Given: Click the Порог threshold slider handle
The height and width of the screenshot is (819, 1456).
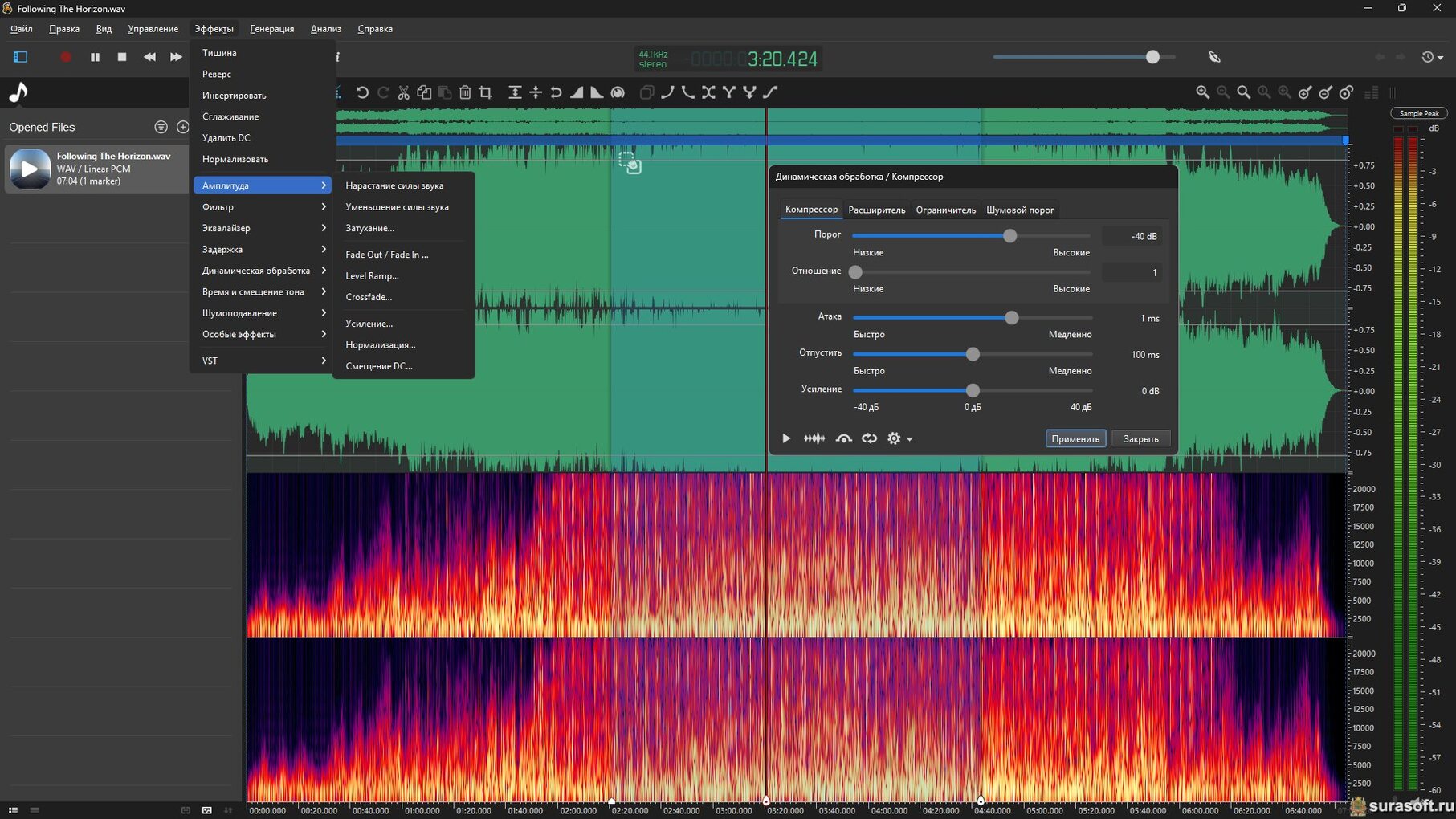Looking at the screenshot, I should pos(1009,236).
